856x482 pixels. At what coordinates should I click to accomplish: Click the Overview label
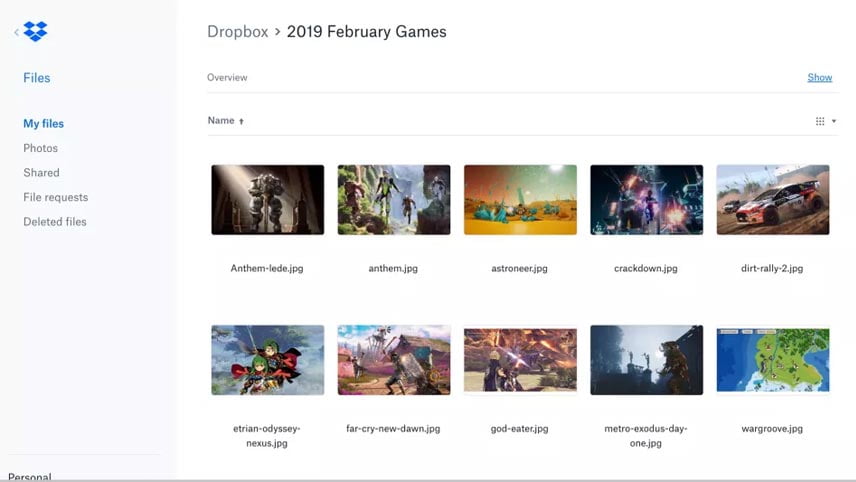click(227, 78)
